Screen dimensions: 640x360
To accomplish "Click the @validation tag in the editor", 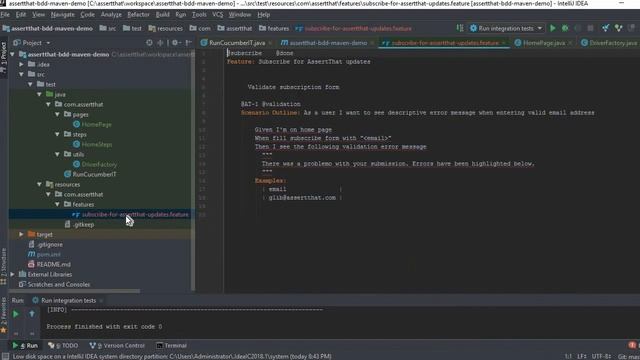I will (x=281, y=104).
